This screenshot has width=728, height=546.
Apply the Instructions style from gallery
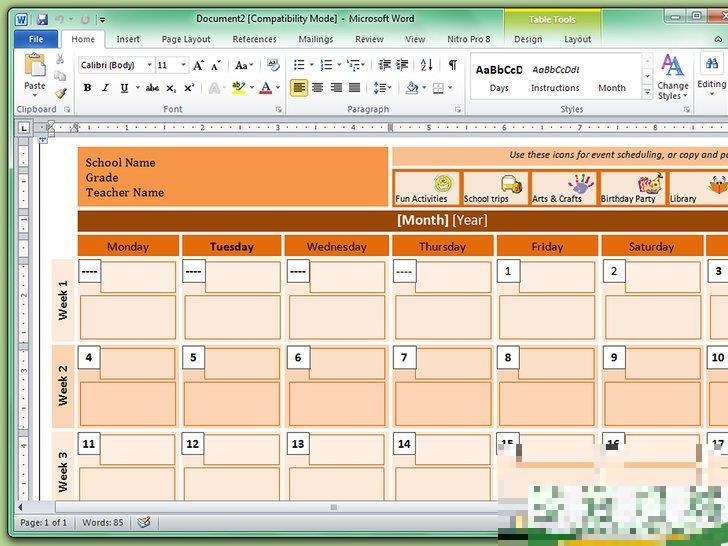click(x=555, y=78)
